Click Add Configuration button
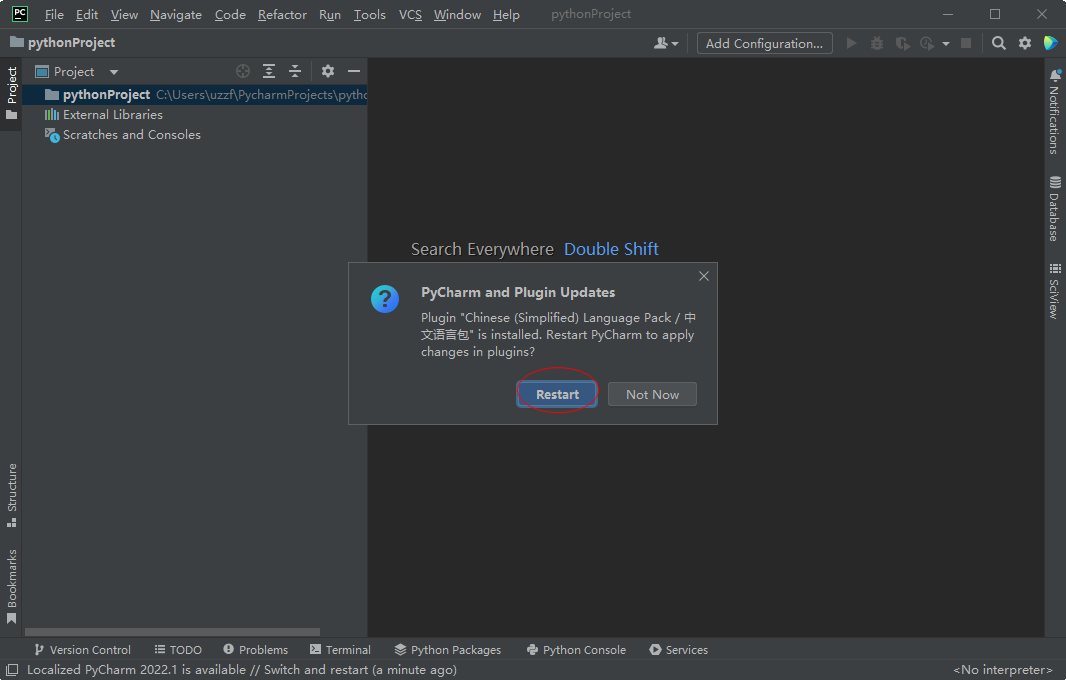1066x680 pixels. click(x=764, y=44)
